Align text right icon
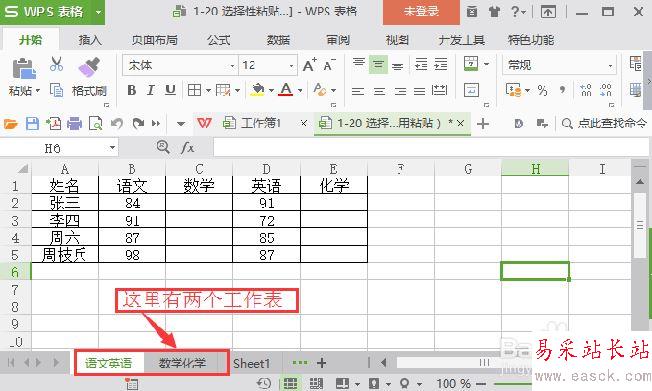 tap(400, 91)
